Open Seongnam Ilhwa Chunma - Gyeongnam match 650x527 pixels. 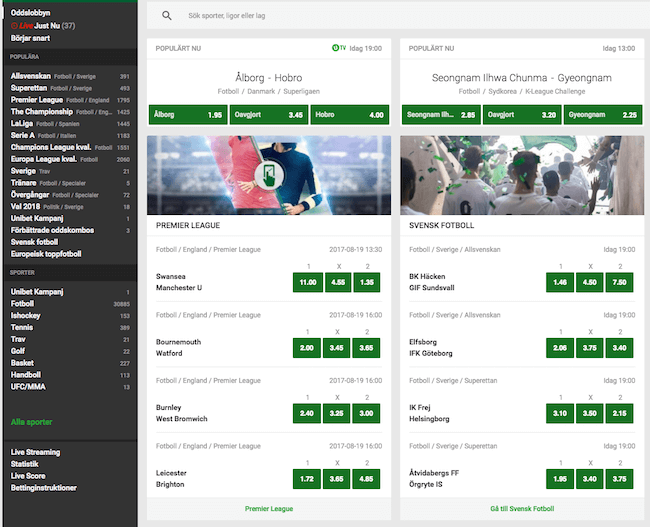(521, 78)
